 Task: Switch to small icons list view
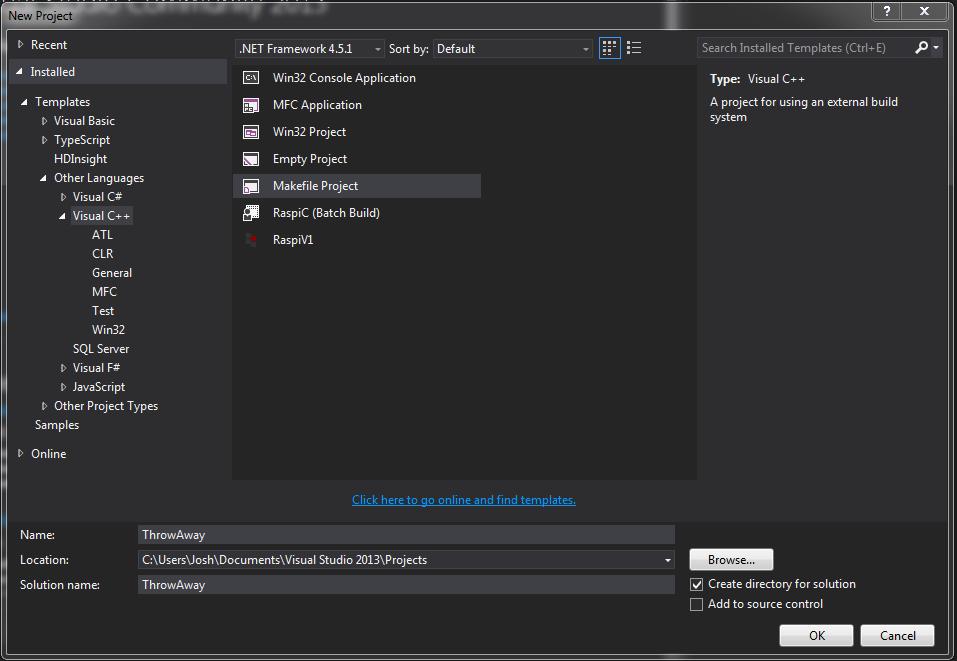[634, 48]
